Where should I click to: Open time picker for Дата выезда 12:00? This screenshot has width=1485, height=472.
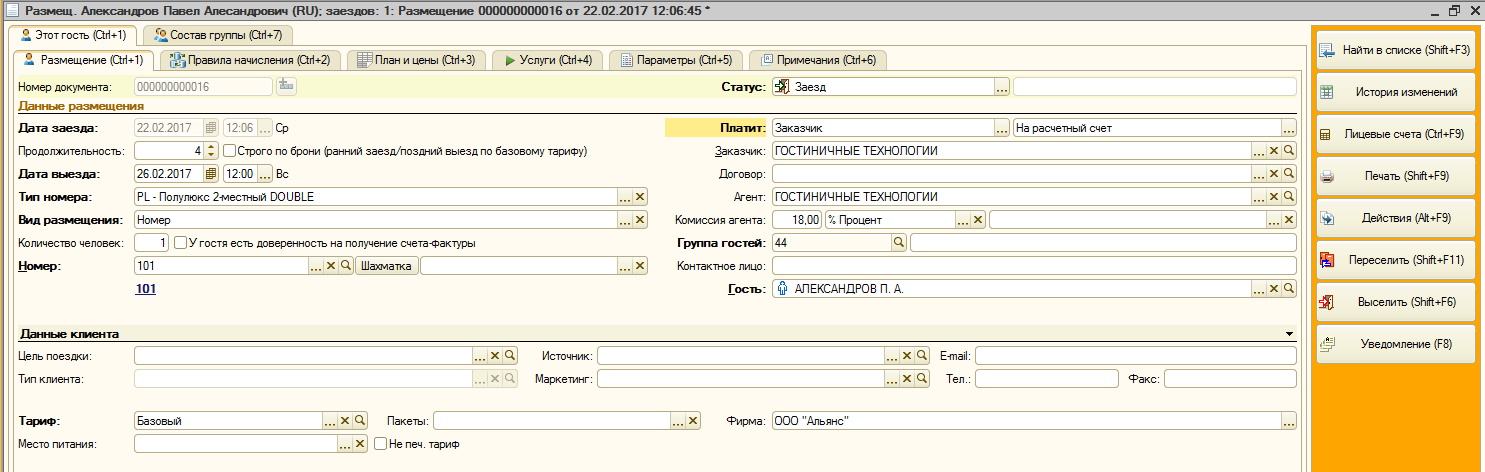click(264, 174)
